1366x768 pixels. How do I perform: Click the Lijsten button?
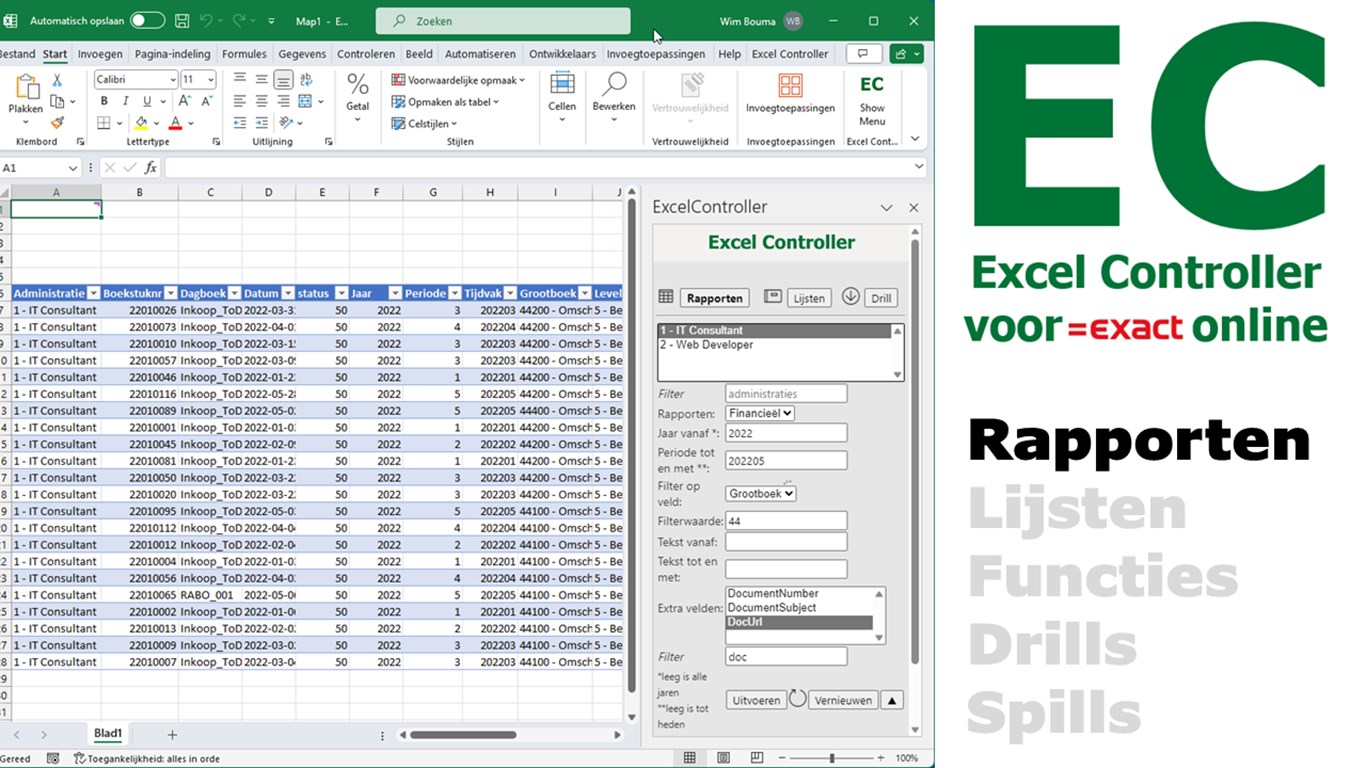[x=809, y=298]
